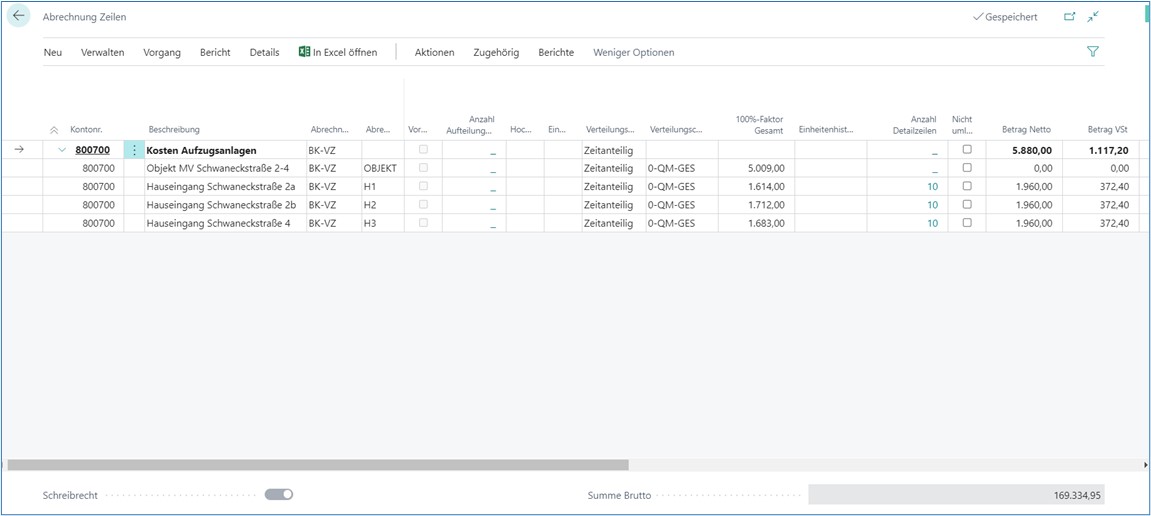Click the pop-out window icon
This screenshot has height=516, width=1151.
[1069, 17]
